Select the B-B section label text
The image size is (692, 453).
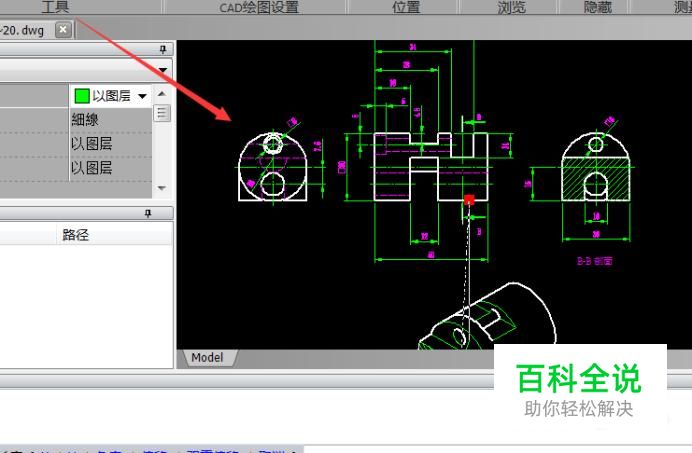(594, 261)
